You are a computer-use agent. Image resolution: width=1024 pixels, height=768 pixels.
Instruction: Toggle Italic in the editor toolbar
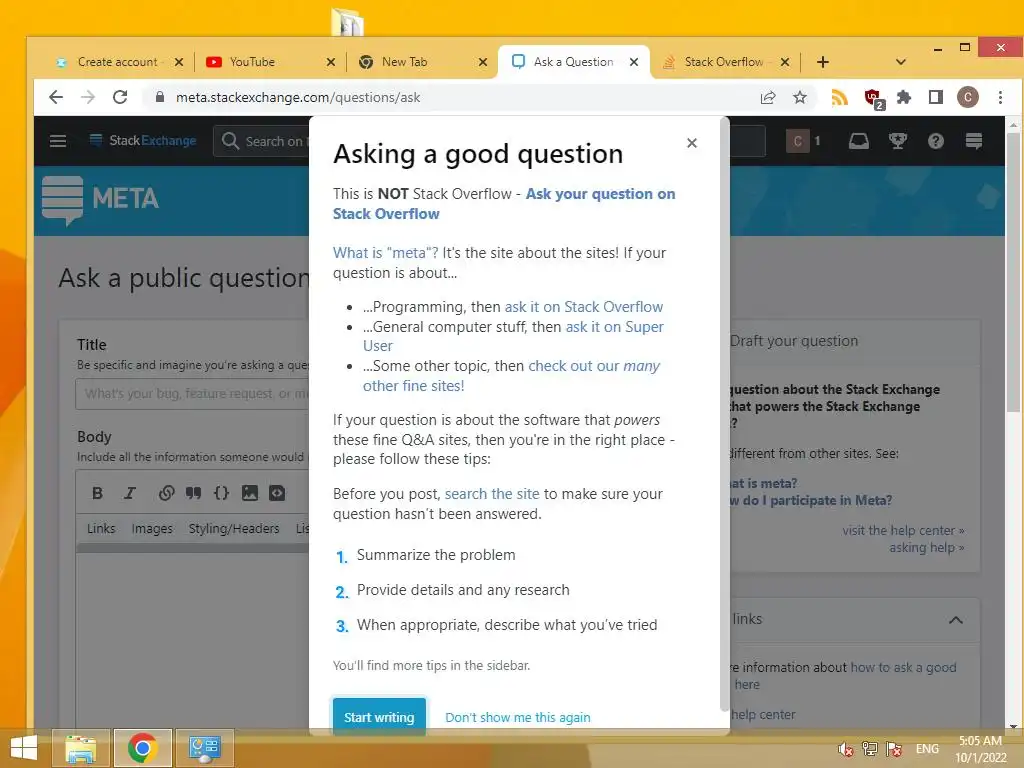click(x=129, y=493)
